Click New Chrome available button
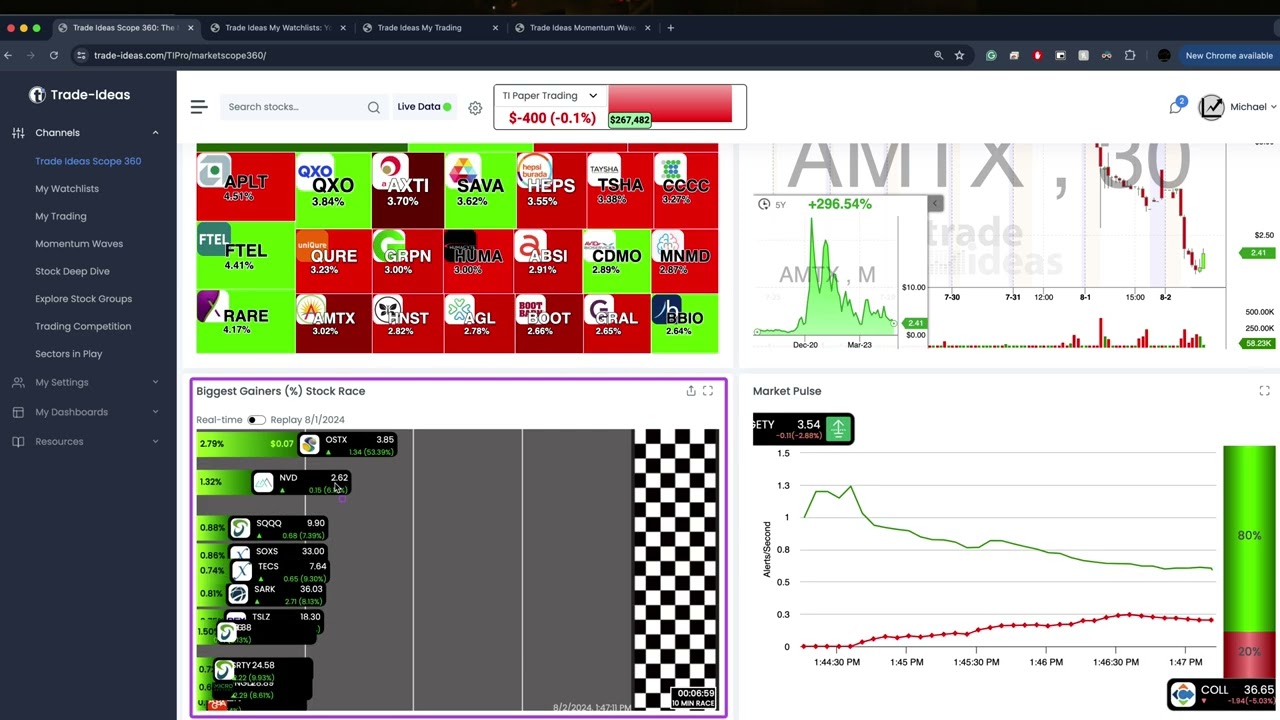This screenshot has height=720, width=1280. pyautogui.click(x=1229, y=55)
